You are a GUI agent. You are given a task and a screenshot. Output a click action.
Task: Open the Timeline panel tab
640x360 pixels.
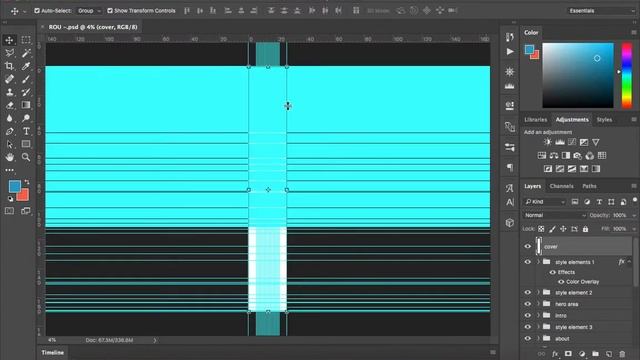[x=53, y=353]
